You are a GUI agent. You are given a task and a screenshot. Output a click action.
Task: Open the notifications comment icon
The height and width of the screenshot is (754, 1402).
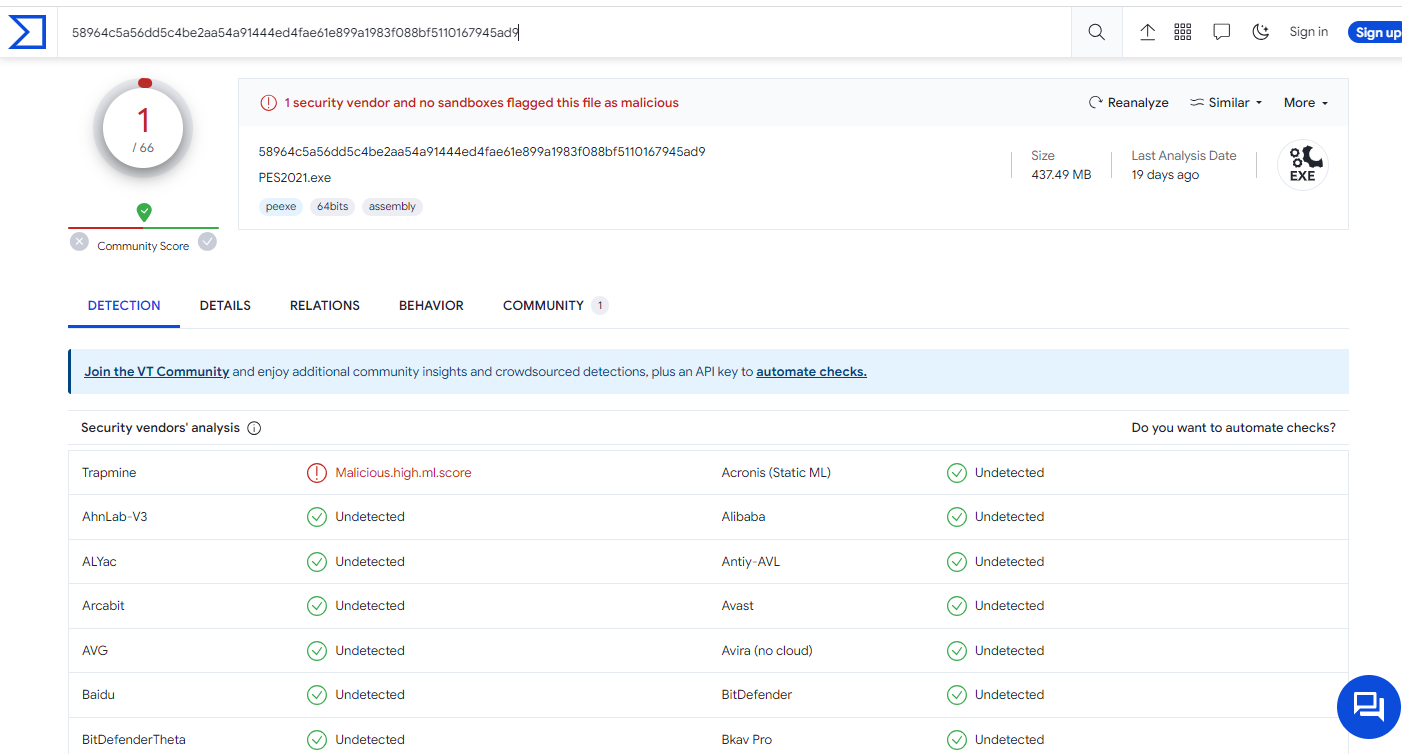point(1221,32)
